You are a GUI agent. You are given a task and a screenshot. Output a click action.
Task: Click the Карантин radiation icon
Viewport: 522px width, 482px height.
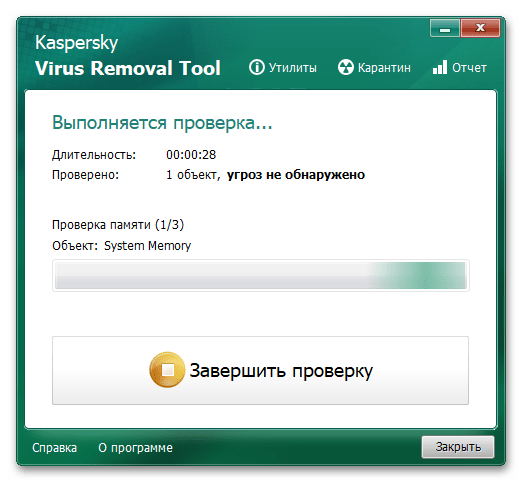point(346,67)
